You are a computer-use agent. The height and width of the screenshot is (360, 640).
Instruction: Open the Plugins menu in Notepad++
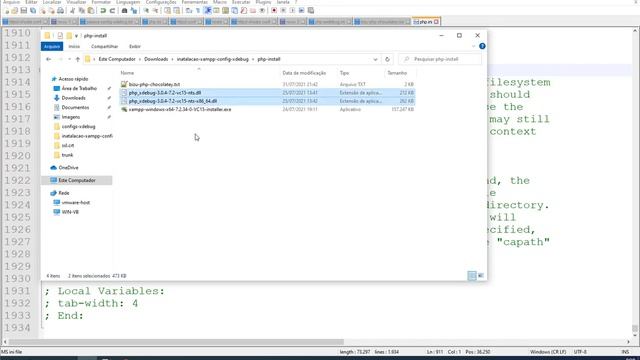click(x=263, y=2)
